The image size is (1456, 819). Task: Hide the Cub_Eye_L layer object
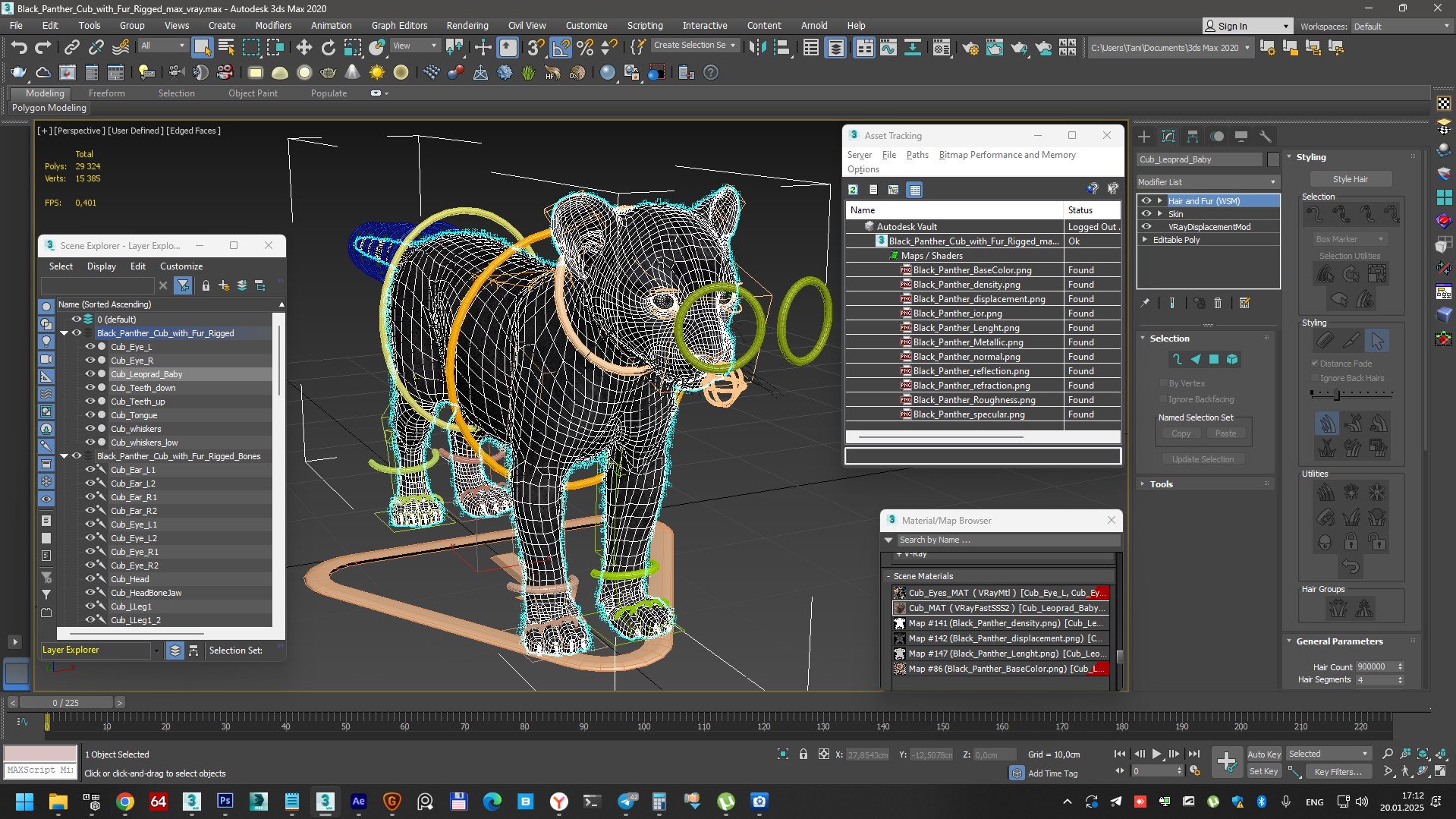[90, 347]
